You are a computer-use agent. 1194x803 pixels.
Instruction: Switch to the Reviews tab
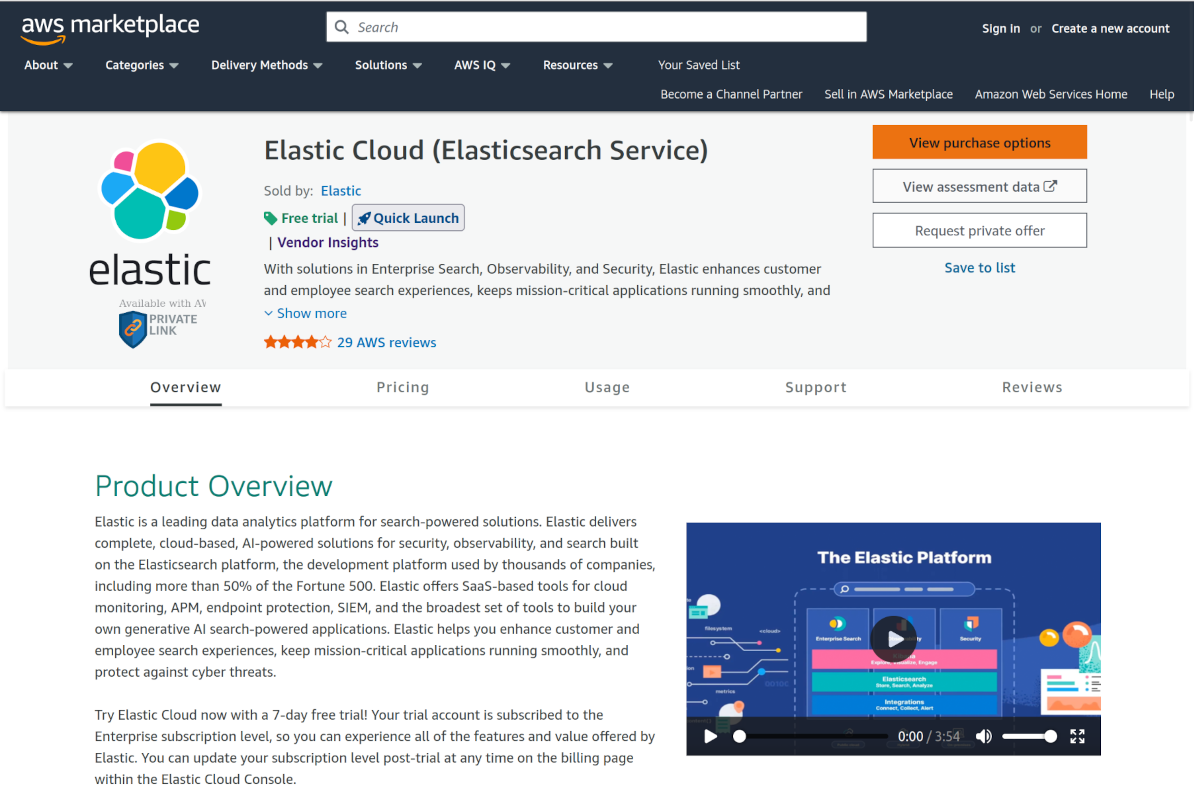(1032, 387)
